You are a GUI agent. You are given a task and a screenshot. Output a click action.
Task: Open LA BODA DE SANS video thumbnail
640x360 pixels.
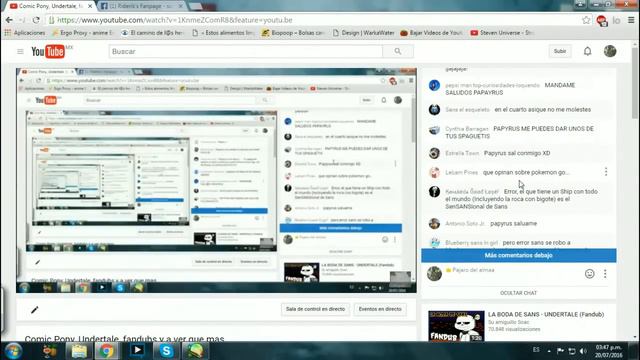(456, 326)
